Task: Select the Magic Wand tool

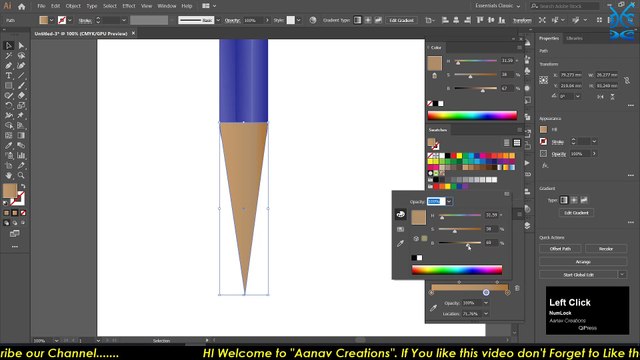Action: [9, 56]
